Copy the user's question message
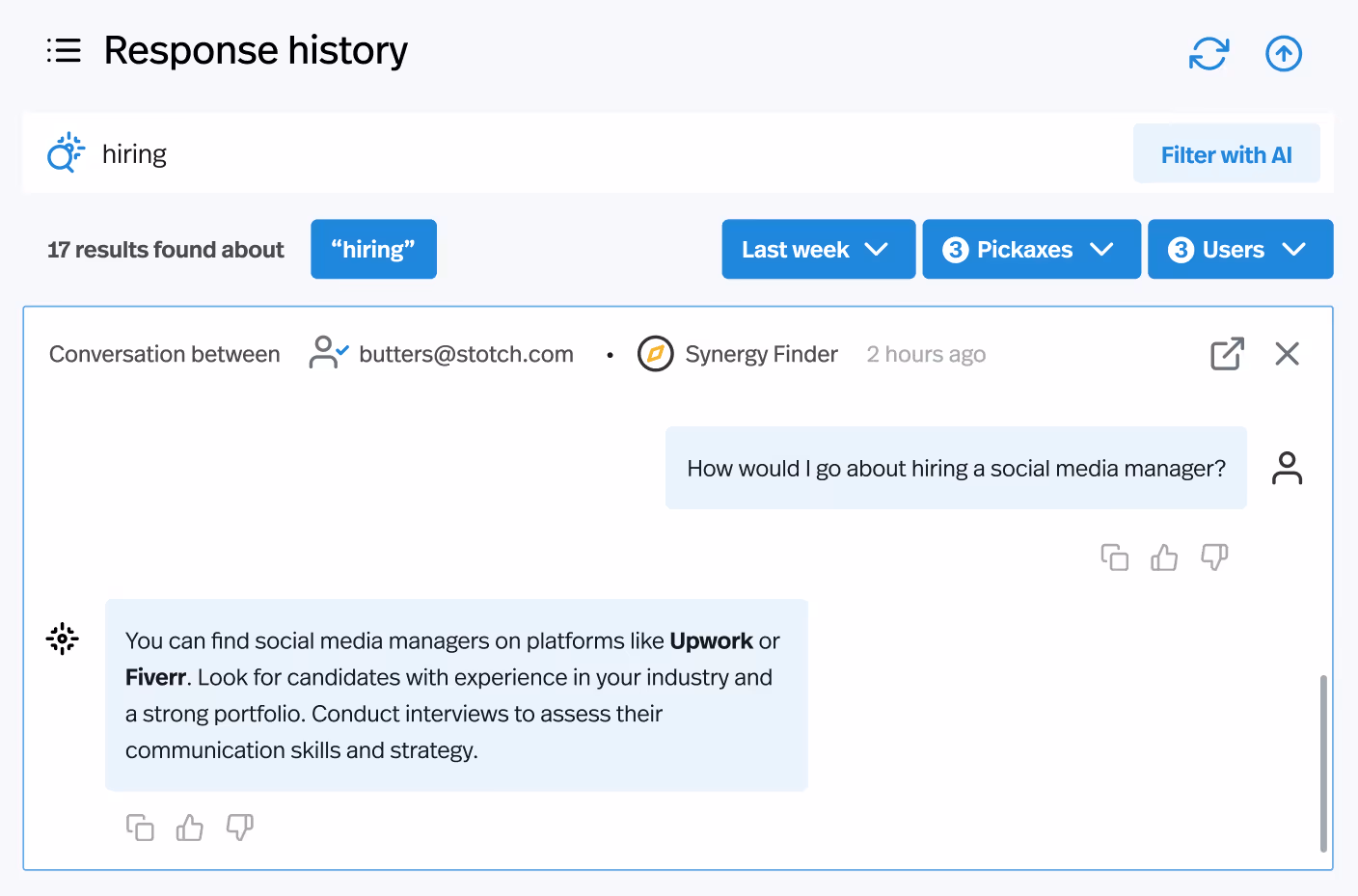The height and width of the screenshot is (896, 1358). tap(1114, 557)
